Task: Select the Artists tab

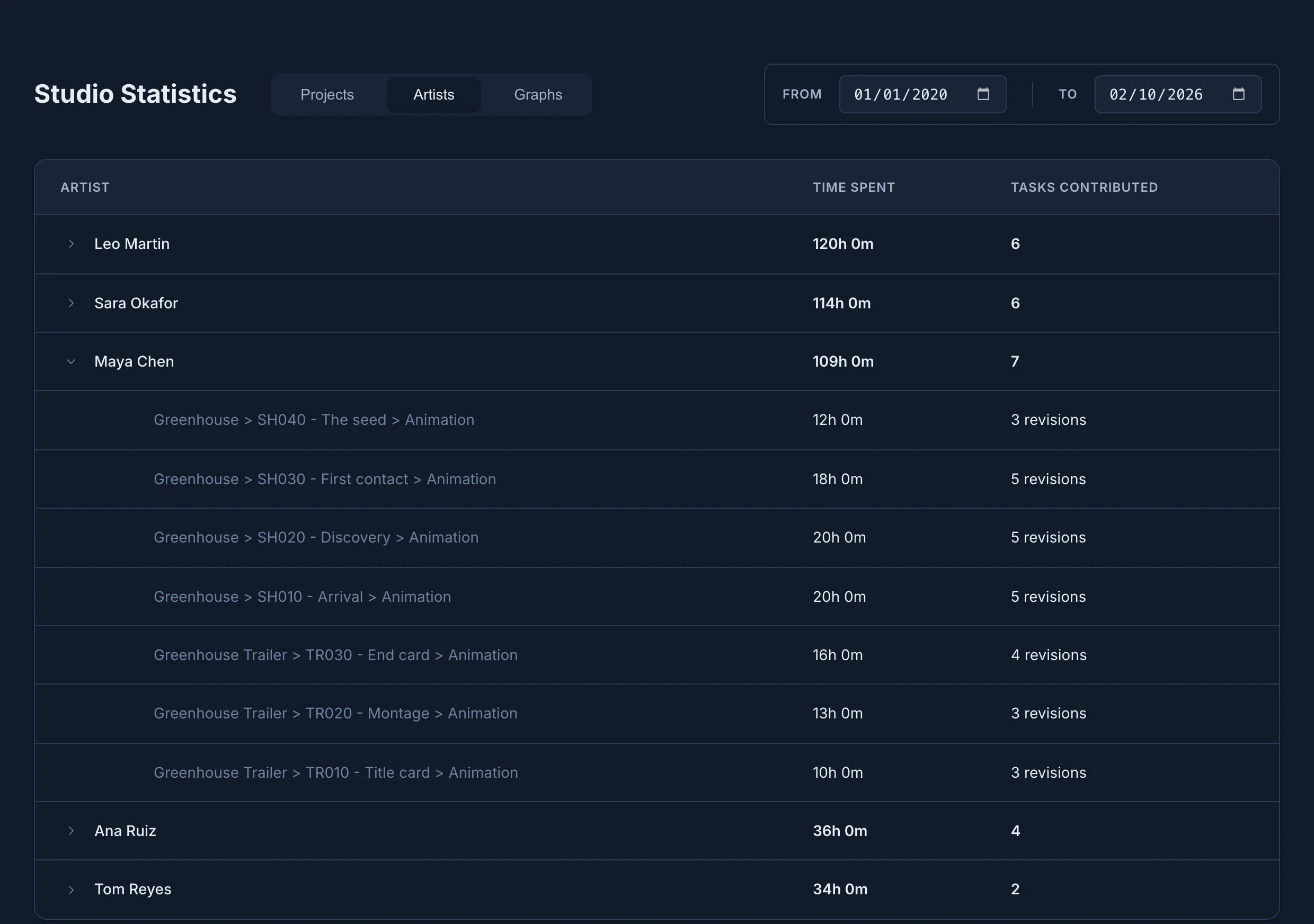Action: tap(434, 94)
